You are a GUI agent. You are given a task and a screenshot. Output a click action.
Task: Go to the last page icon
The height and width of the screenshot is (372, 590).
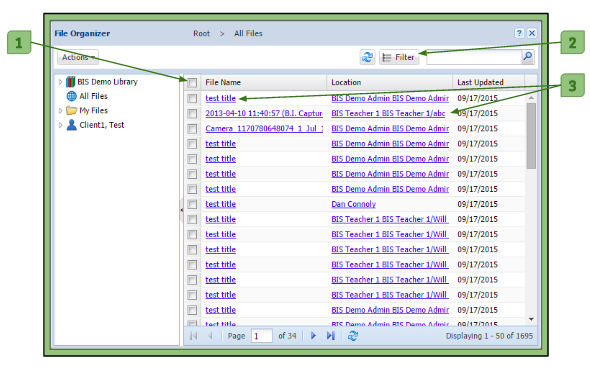tap(330, 336)
